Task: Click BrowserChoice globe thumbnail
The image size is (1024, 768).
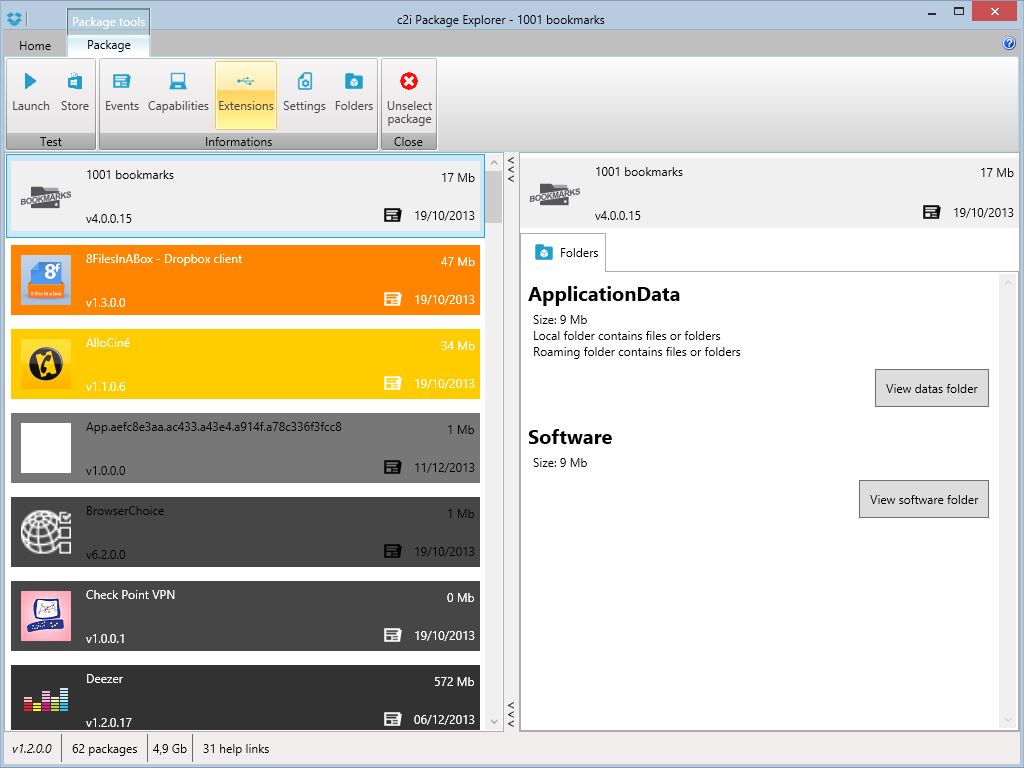Action: pyautogui.click(x=46, y=532)
